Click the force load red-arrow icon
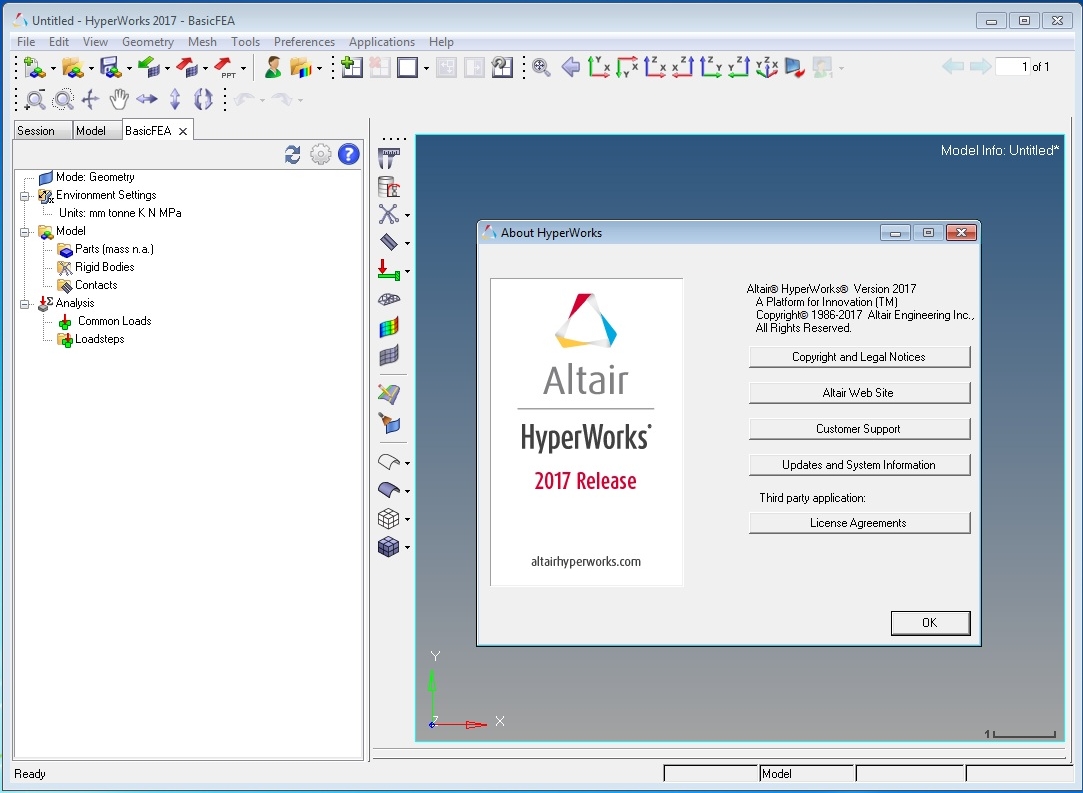The height and width of the screenshot is (793, 1083). 389,271
